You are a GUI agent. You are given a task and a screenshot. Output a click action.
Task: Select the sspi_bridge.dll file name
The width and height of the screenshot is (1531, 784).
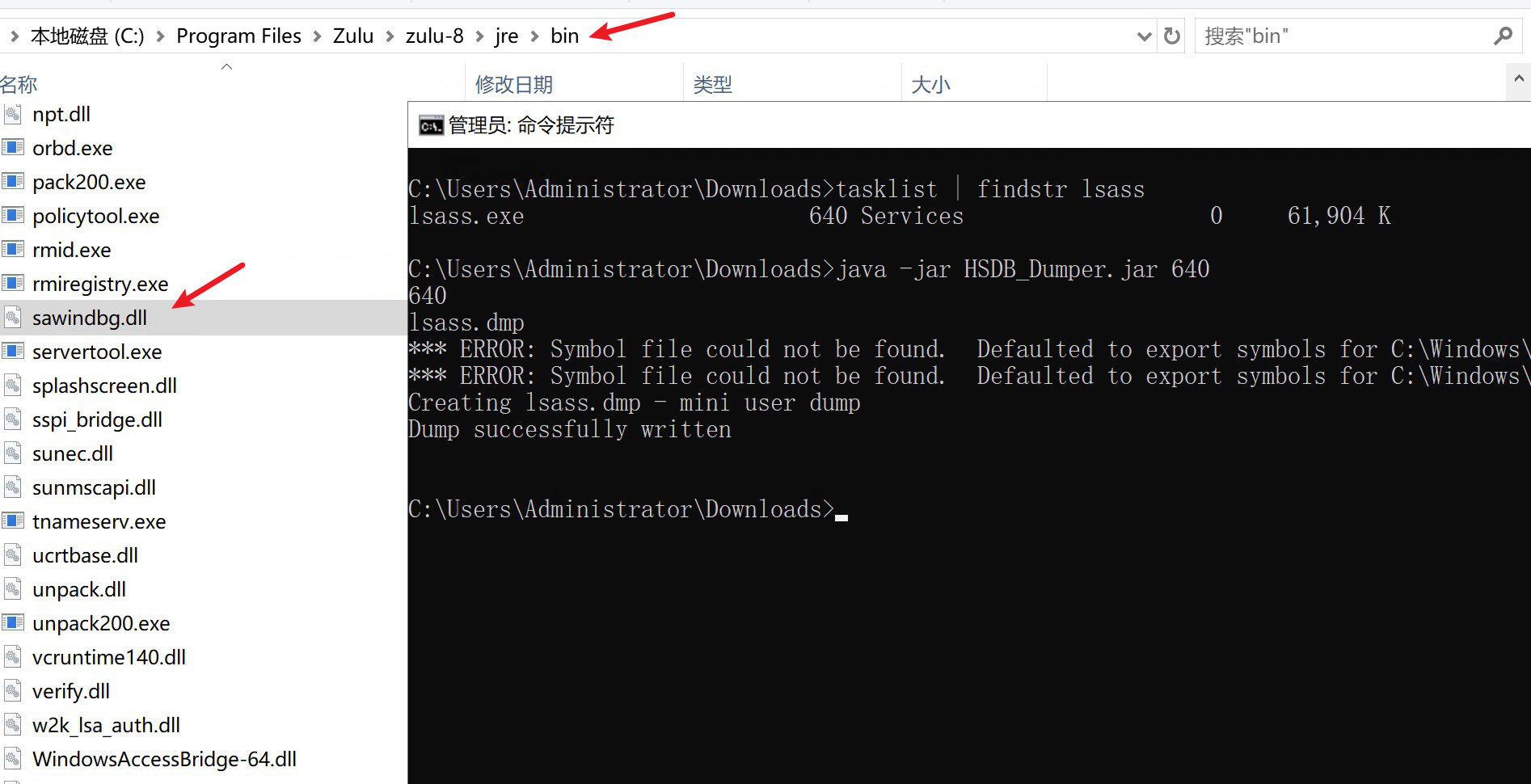[x=97, y=419]
